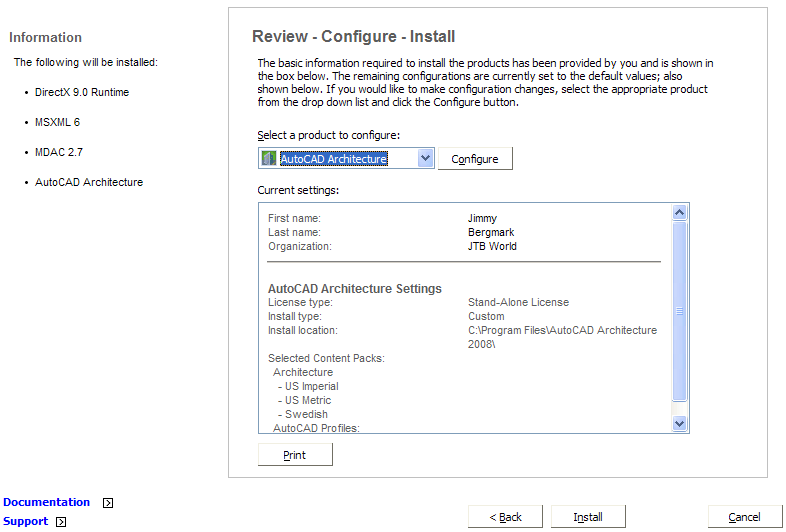Click the 'Information' sidebar heading
786x532 pixels.
click(45, 38)
